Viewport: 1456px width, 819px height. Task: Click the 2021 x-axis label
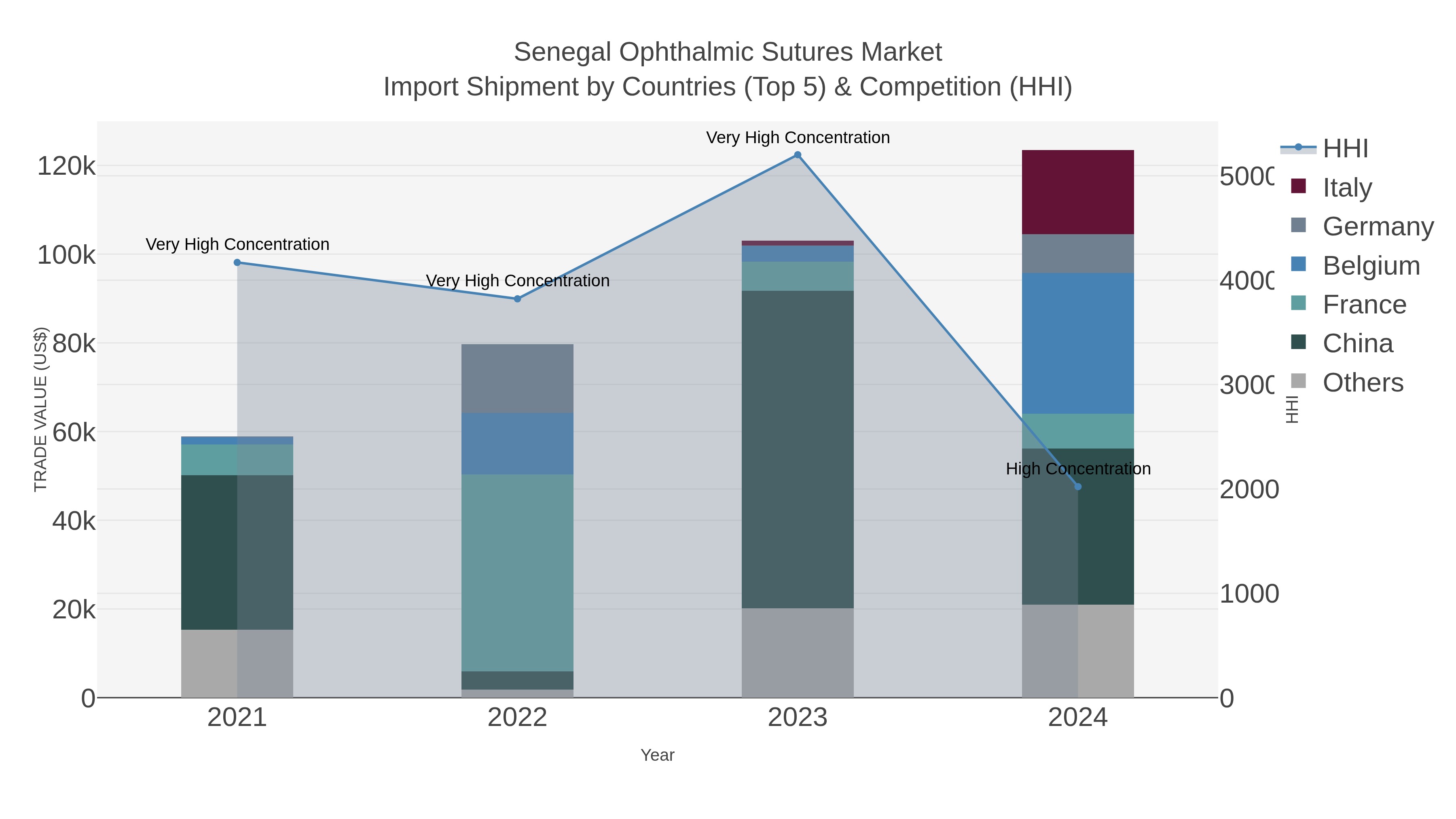tap(237, 718)
